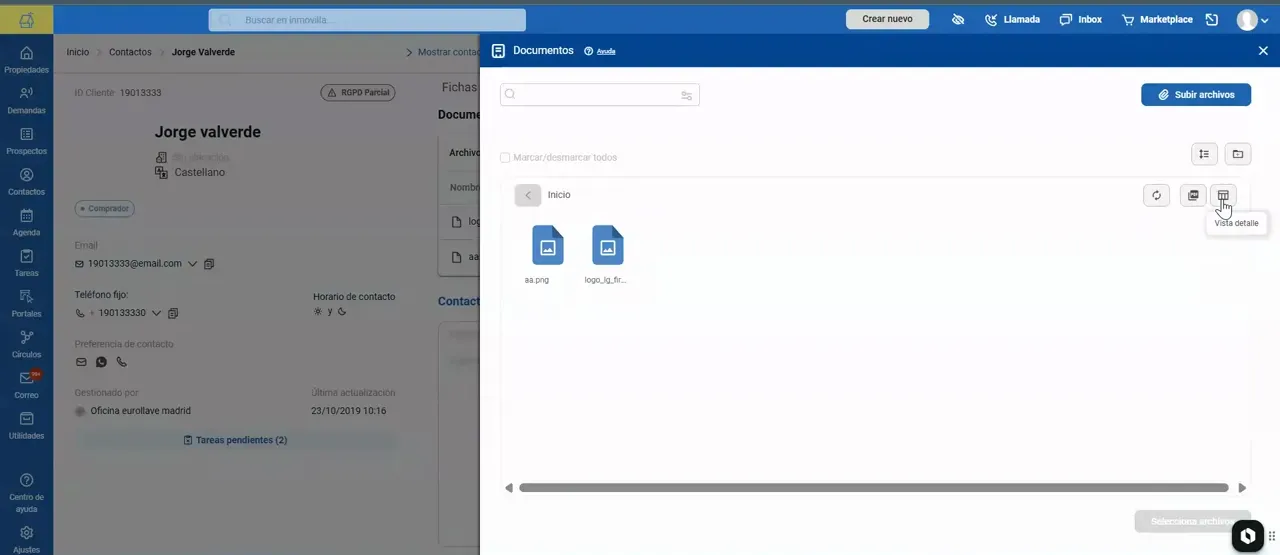This screenshot has width=1280, height=555.
Task: Open Ajustes settings in the sidebar
Action: click(x=26, y=539)
